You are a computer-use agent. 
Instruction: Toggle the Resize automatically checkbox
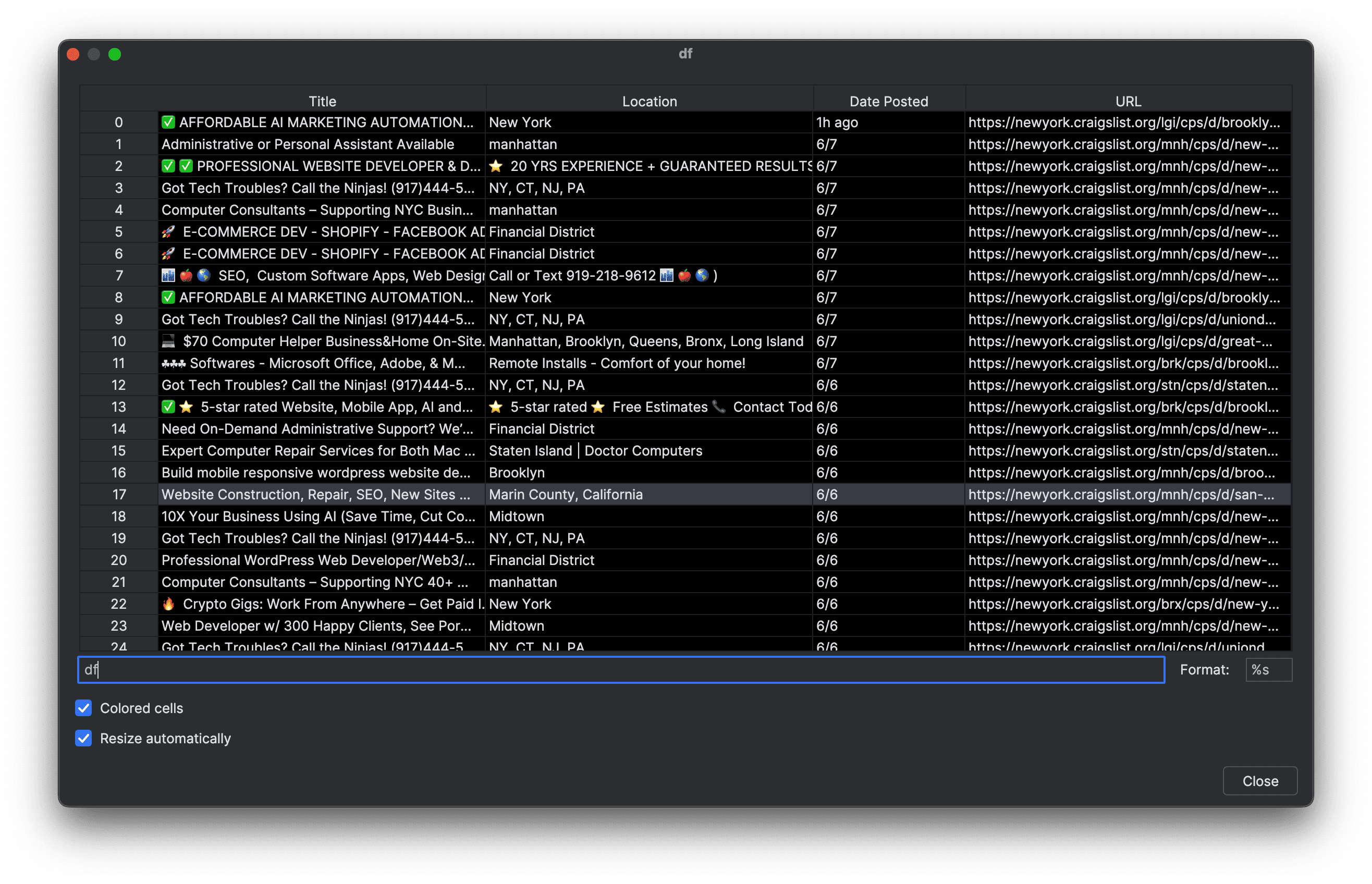click(84, 738)
